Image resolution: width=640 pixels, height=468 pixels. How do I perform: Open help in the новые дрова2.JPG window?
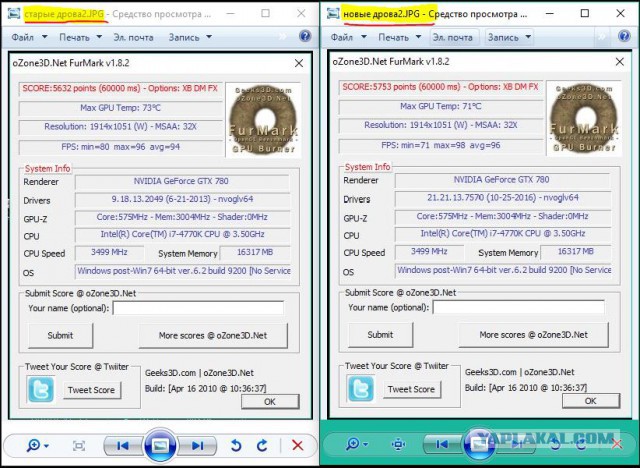point(624,36)
